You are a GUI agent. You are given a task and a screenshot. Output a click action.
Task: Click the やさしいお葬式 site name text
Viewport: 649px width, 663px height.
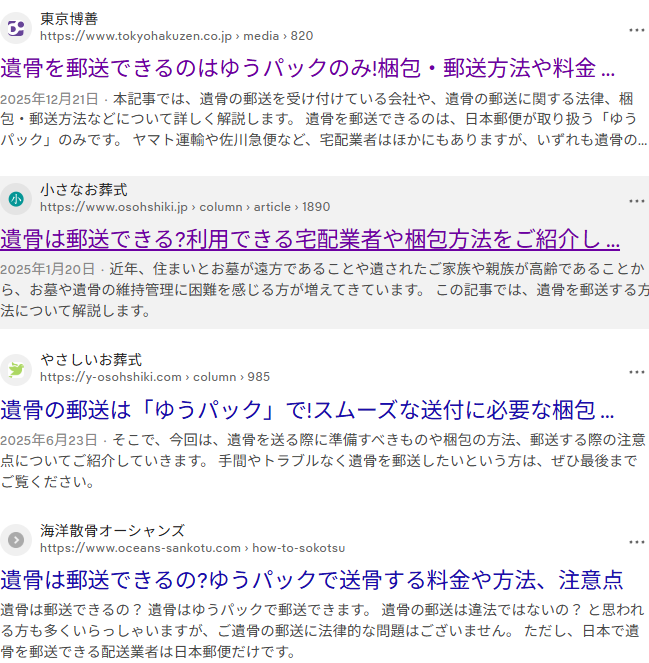point(91,360)
